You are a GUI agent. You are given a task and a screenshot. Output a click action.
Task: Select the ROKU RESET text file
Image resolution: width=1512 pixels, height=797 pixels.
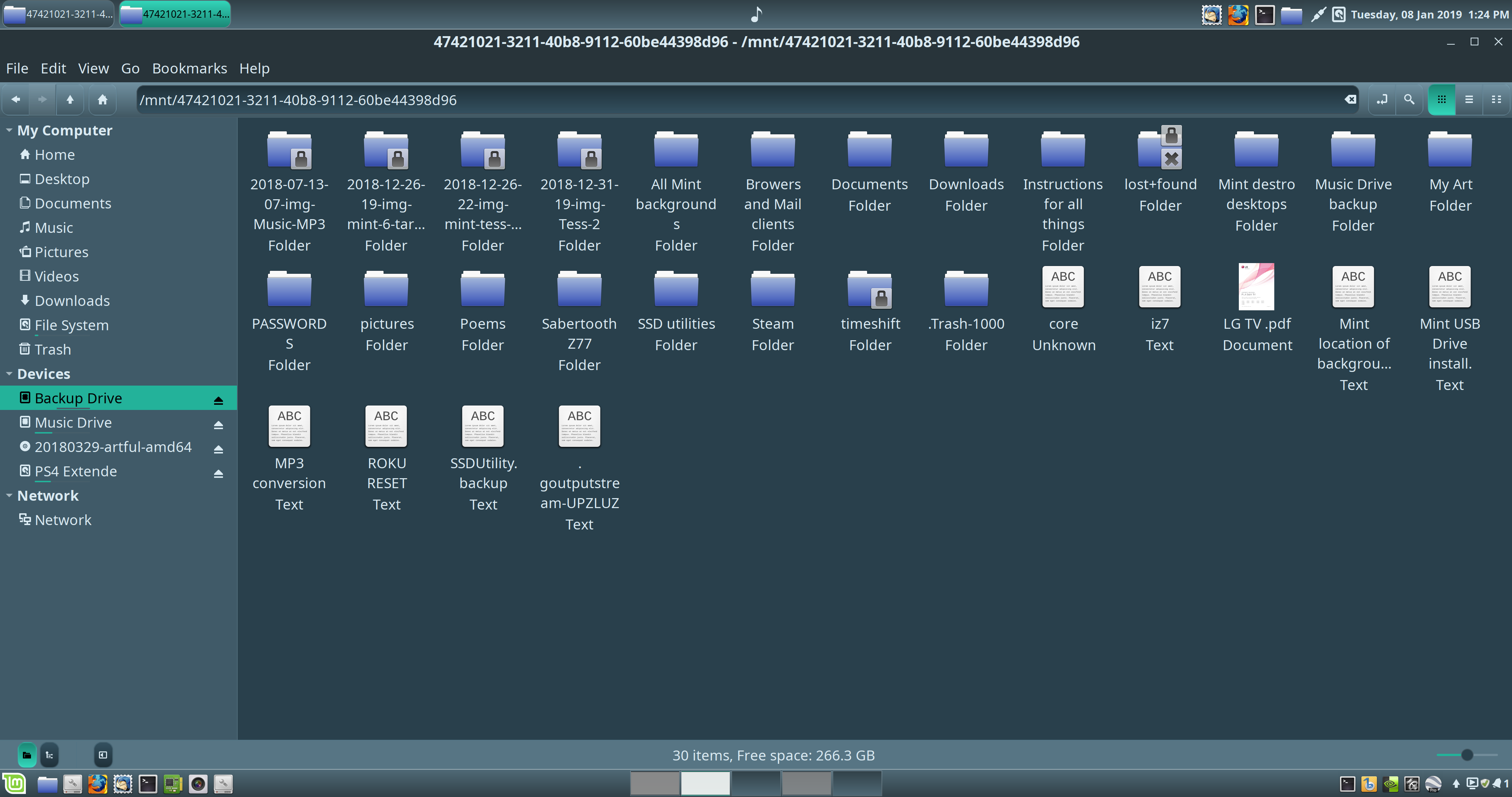click(x=386, y=426)
